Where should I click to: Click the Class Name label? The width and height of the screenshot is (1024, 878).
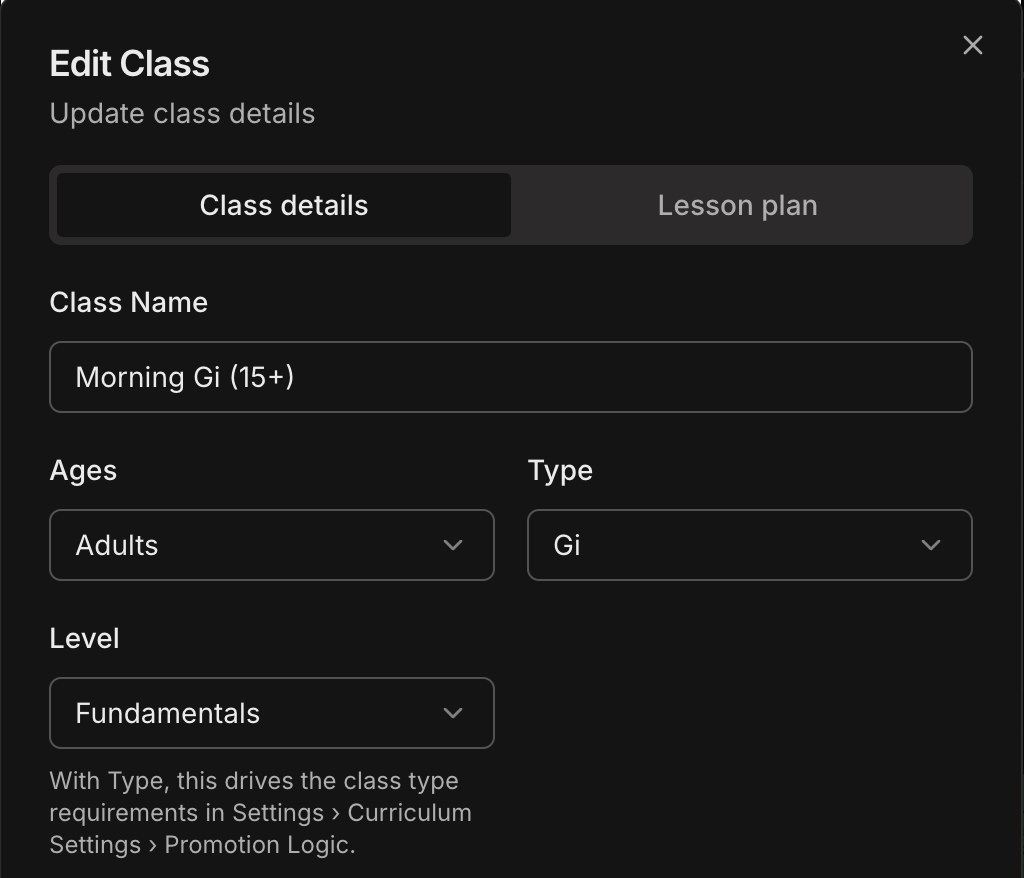point(129,302)
